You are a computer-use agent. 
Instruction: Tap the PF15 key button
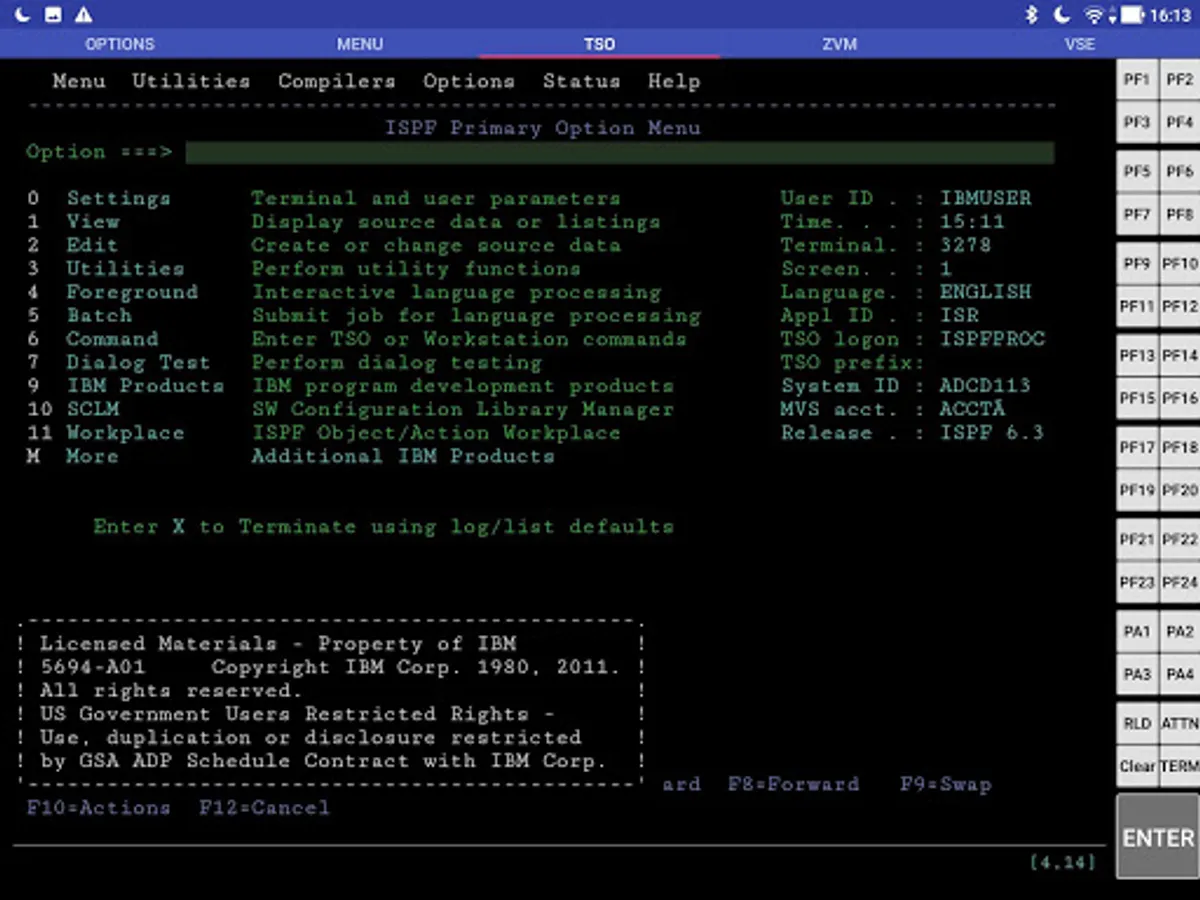[x=1137, y=399]
